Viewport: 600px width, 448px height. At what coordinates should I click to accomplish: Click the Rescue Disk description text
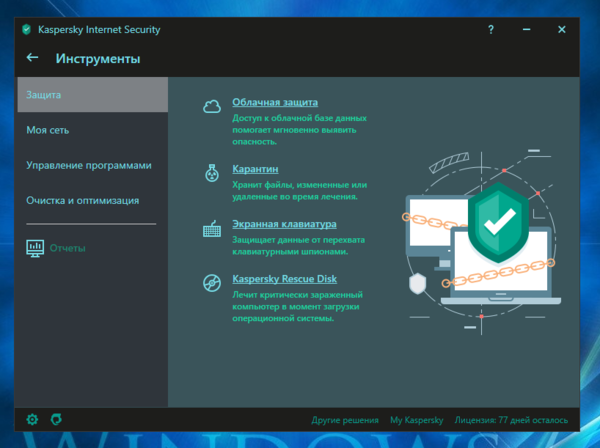pyautogui.click(x=297, y=306)
